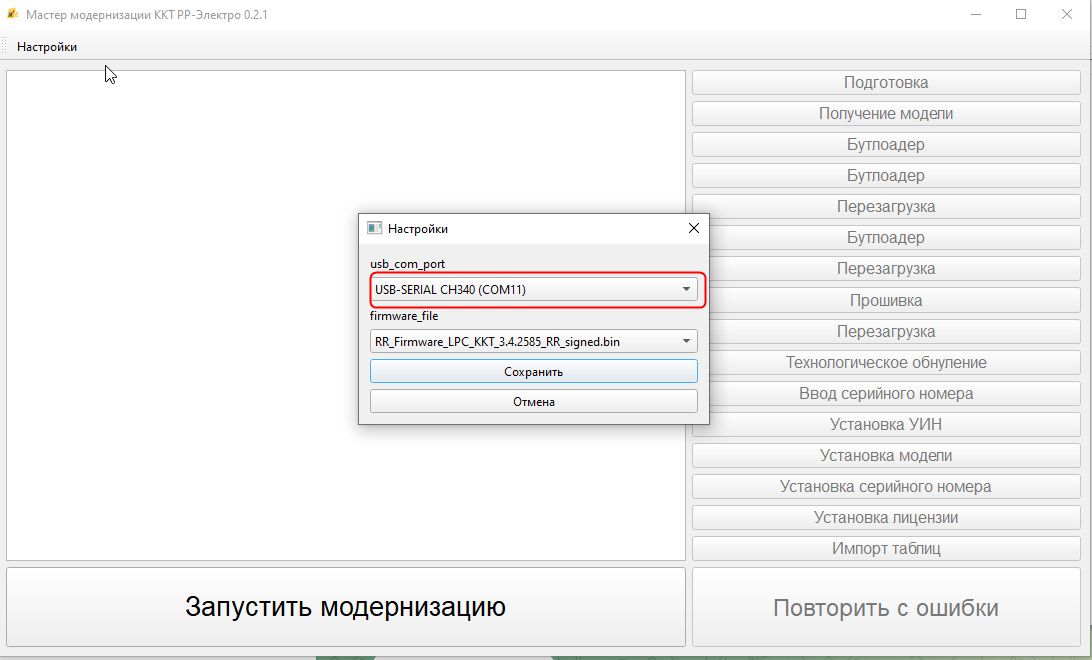1092x660 pixels.
Task: Open the Настройки menu in menu bar
Action: click(47, 47)
